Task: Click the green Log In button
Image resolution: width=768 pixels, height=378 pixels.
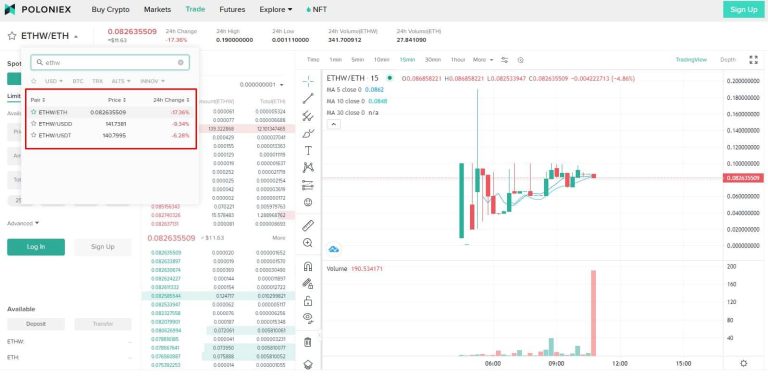Action: (36, 247)
